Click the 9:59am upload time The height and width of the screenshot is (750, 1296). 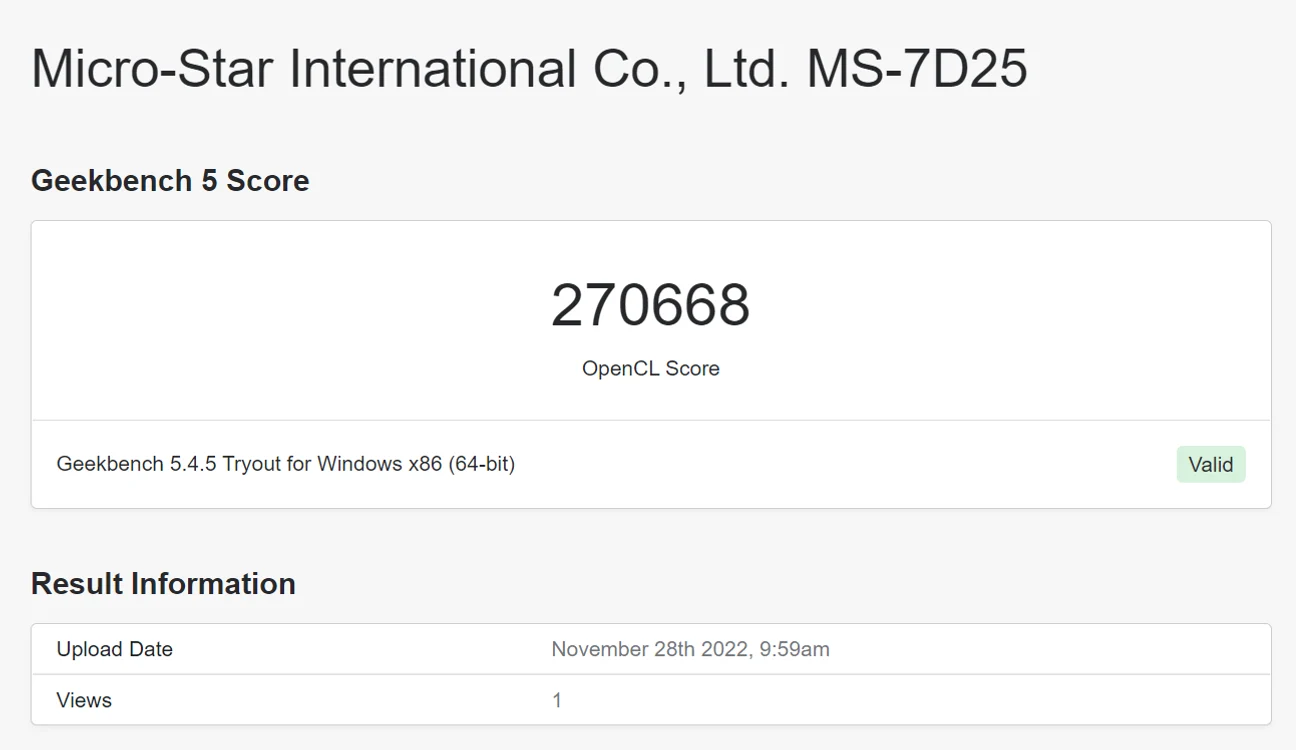(795, 650)
